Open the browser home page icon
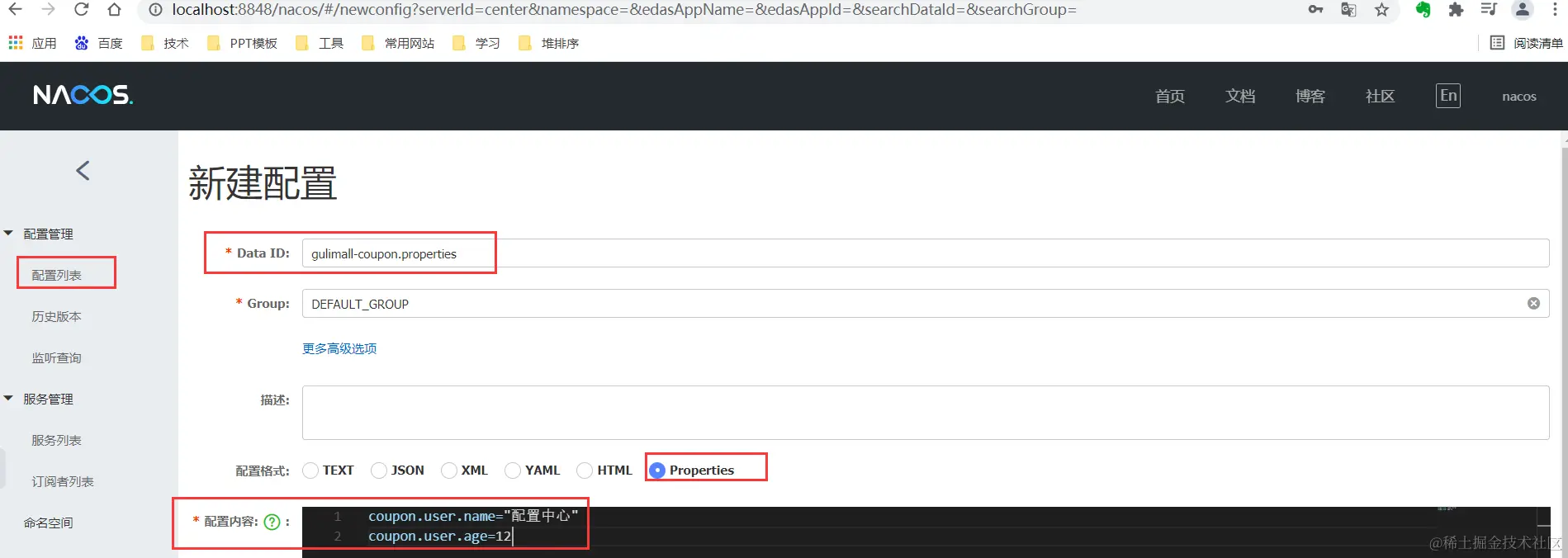This screenshot has height=558, width=1568. click(x=114, y=9)
